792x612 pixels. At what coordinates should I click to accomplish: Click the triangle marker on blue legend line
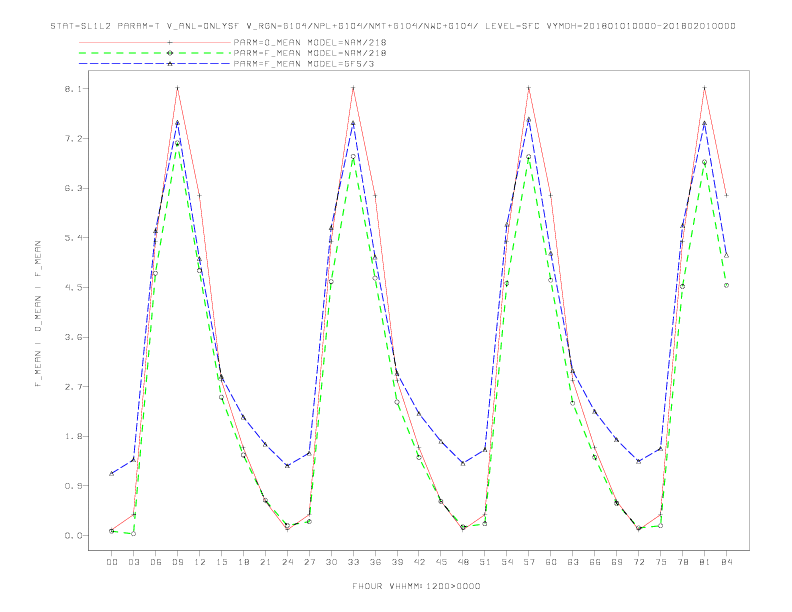(170, 64)
